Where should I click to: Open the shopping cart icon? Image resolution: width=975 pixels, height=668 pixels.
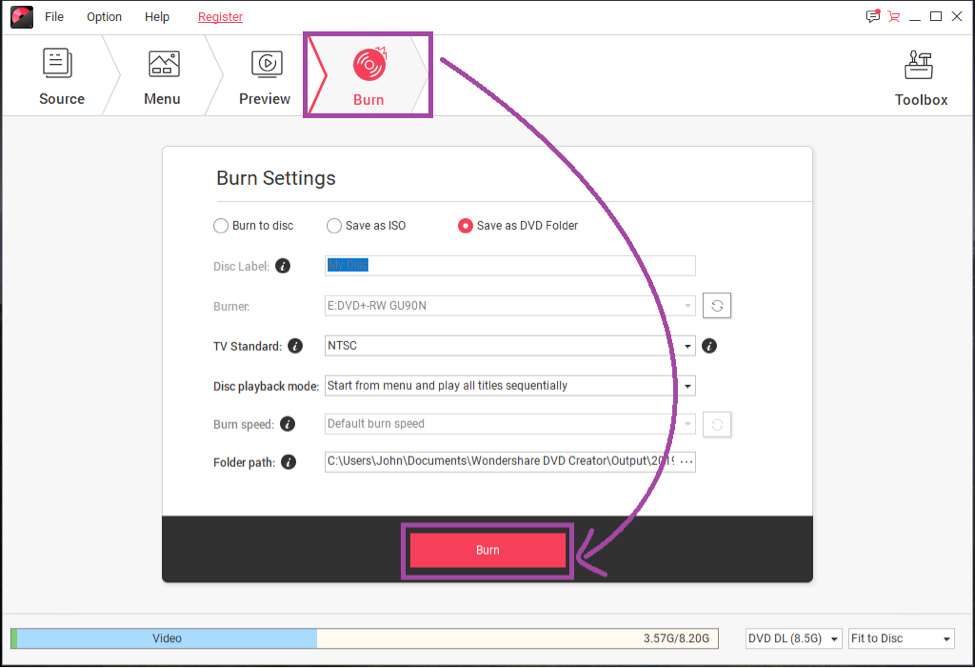coord(893,17)
